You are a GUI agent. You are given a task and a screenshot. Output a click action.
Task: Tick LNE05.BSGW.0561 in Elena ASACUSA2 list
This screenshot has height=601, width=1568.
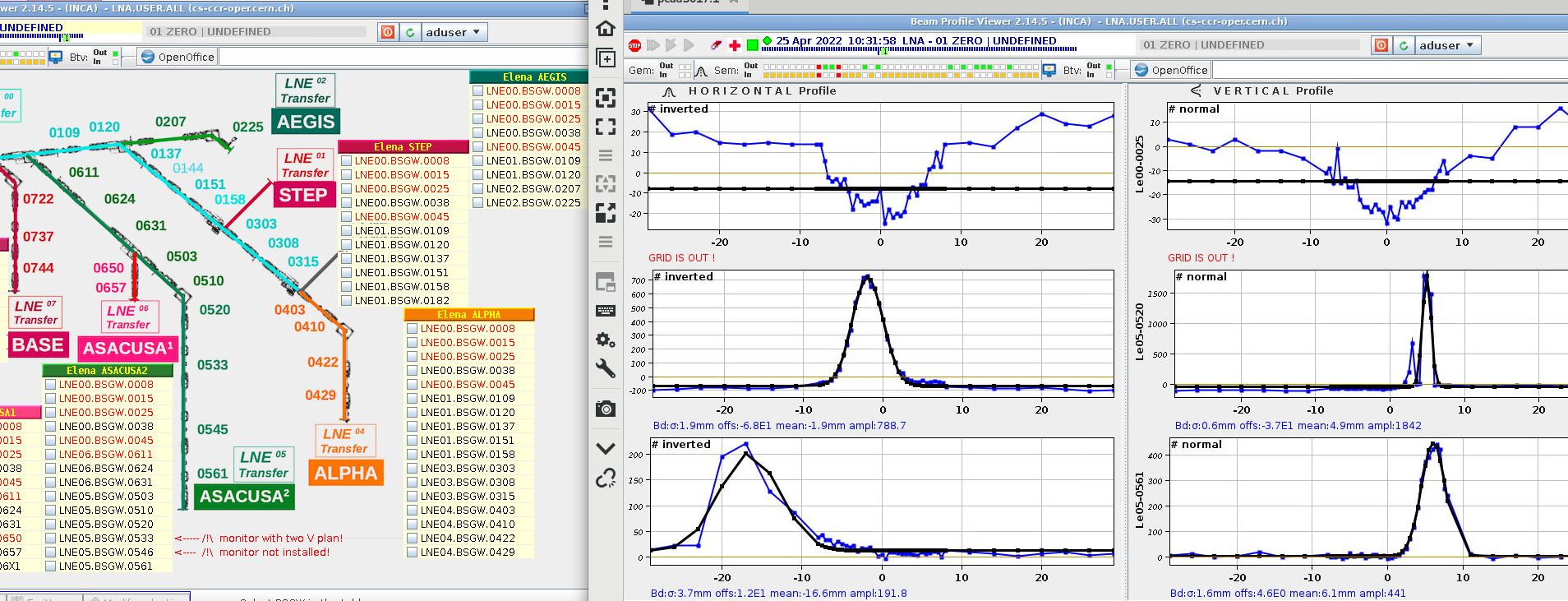(x=51, y=566)
